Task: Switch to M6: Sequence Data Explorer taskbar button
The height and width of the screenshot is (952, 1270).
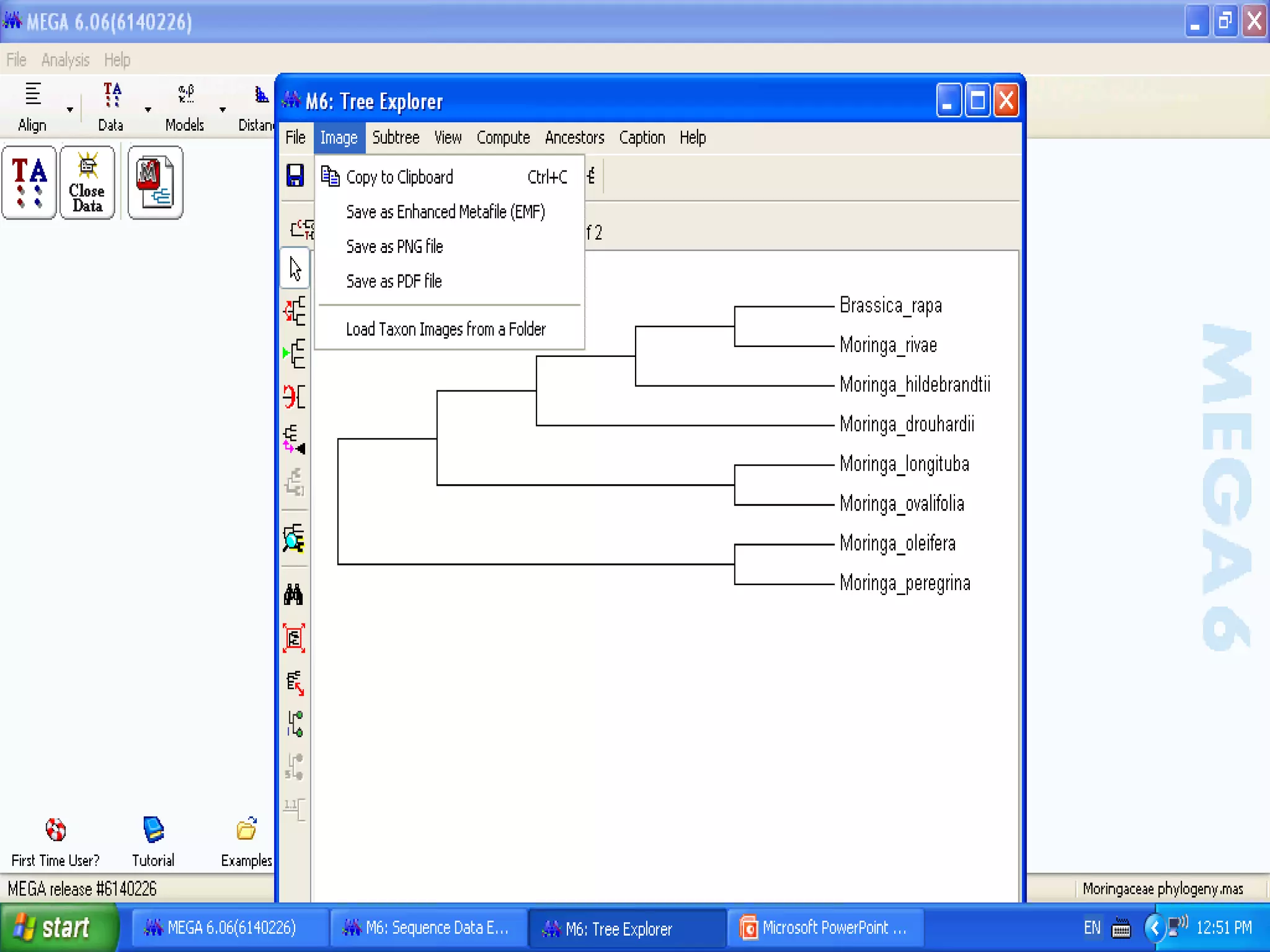Action: (x=428, y=928)
